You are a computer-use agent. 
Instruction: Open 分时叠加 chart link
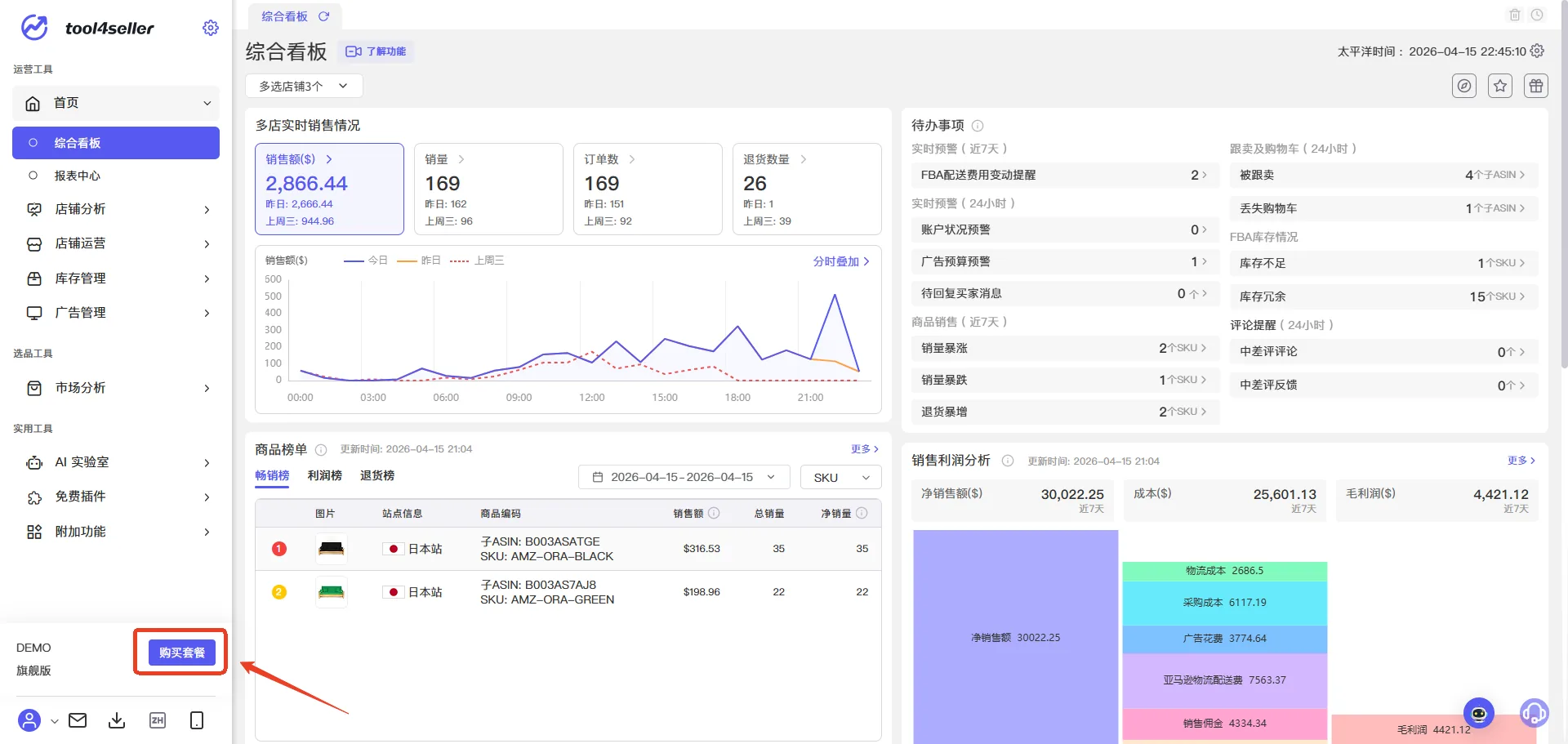coord(841,261)
